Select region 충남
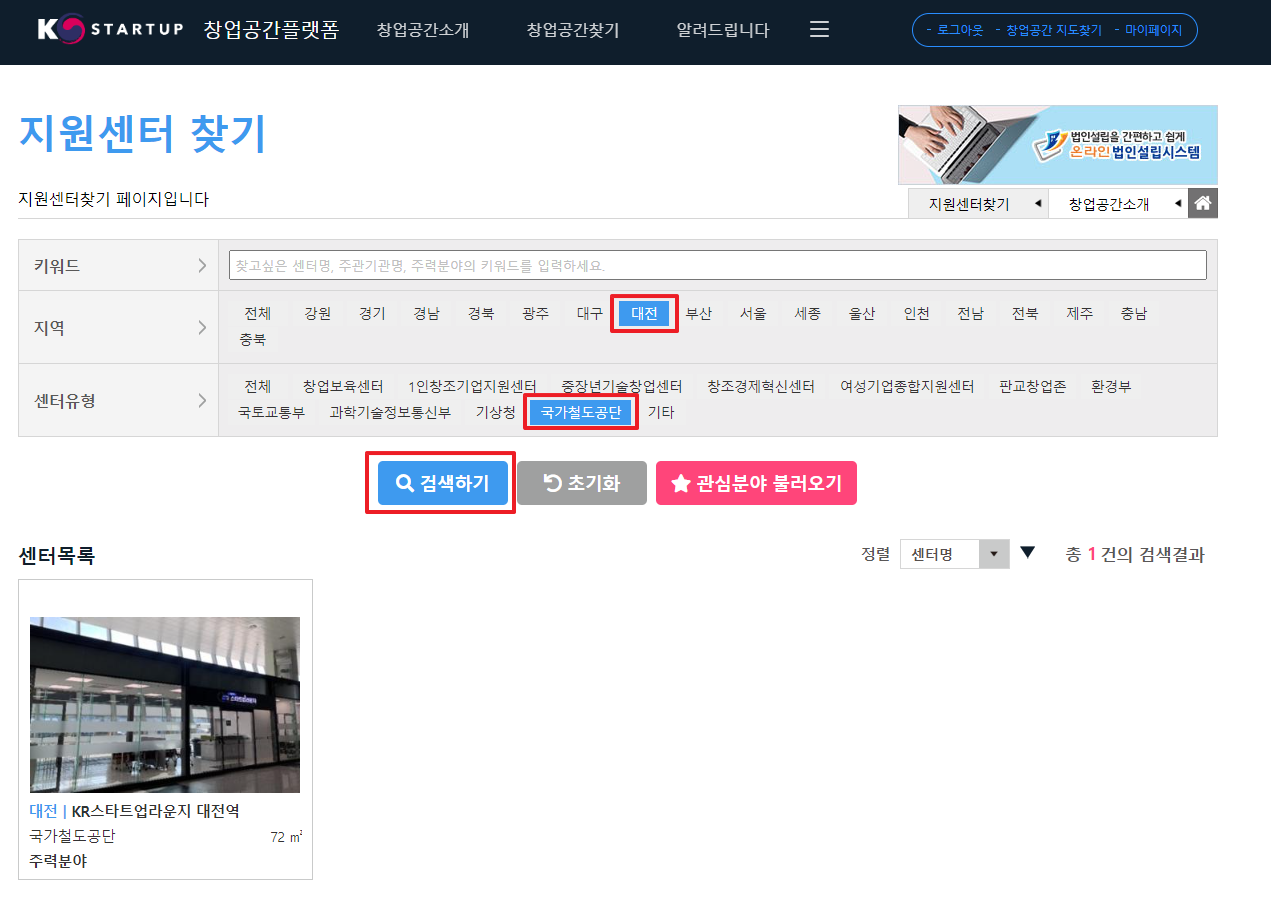Image resolution: width=1271 pixels, height=904 pixels. 1134,313
